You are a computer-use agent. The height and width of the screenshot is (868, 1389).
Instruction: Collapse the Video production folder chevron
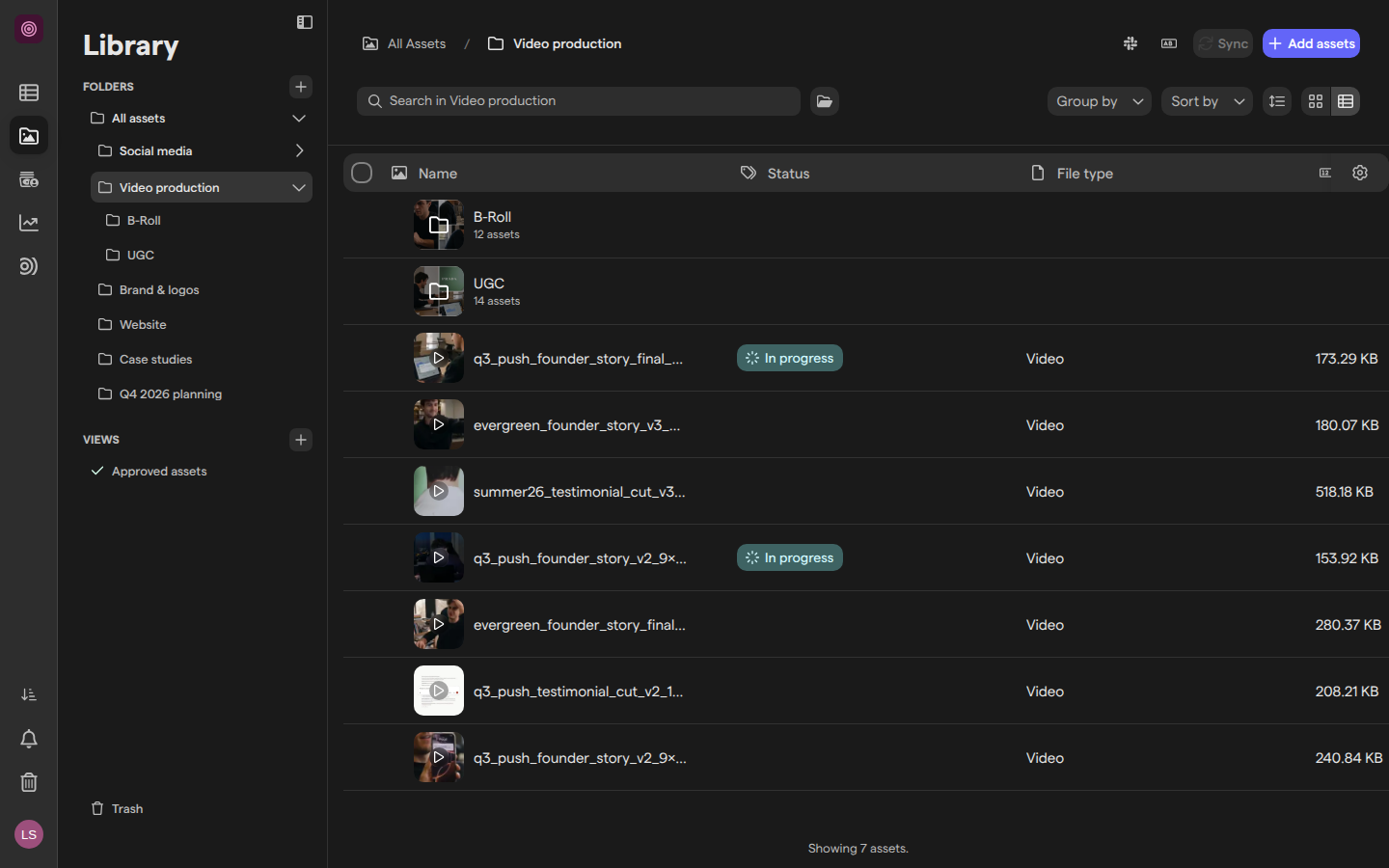pyautogui.click(x=299, y=188)
